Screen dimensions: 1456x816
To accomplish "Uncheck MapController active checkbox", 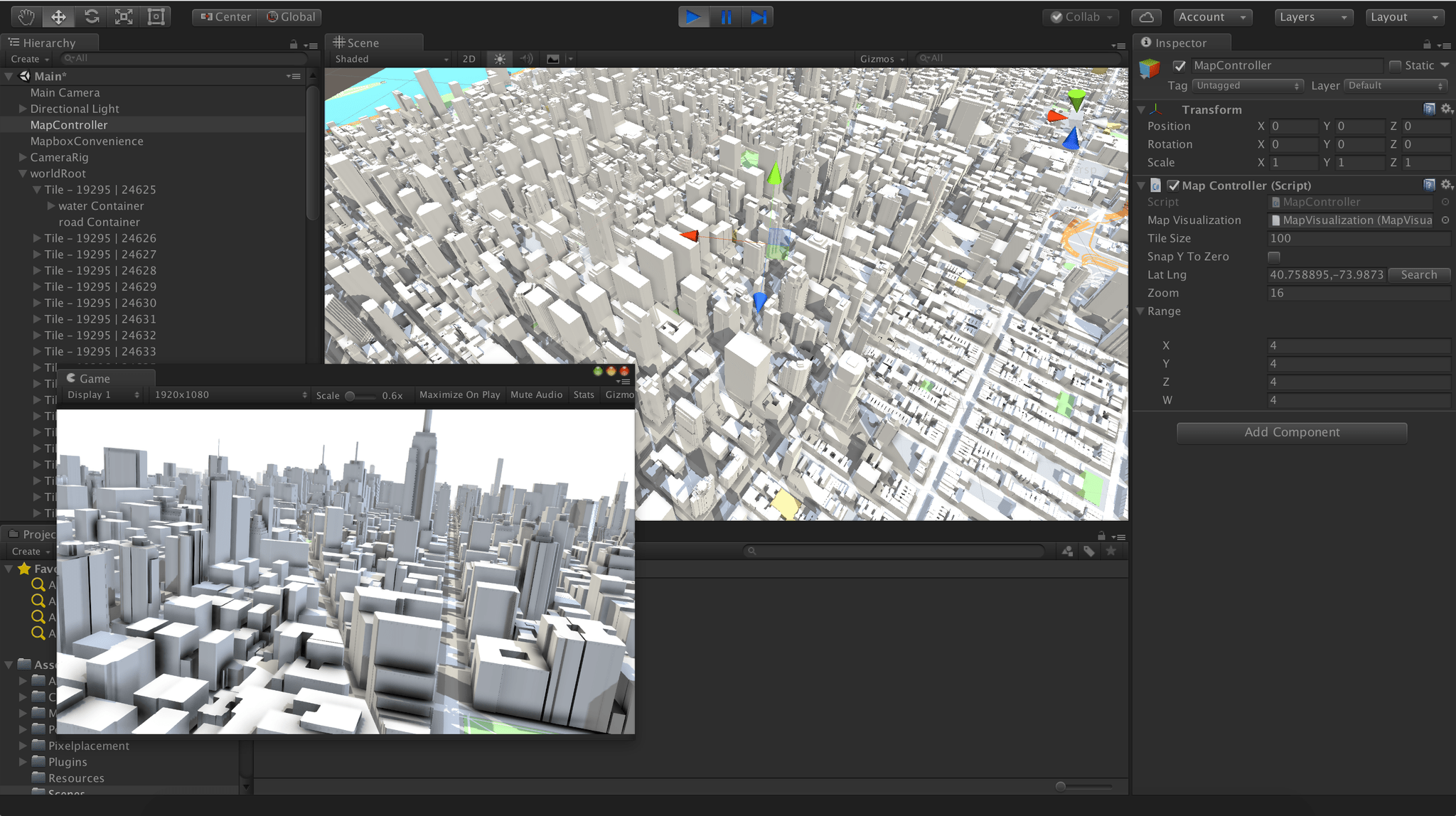I will click(1179, 65).
